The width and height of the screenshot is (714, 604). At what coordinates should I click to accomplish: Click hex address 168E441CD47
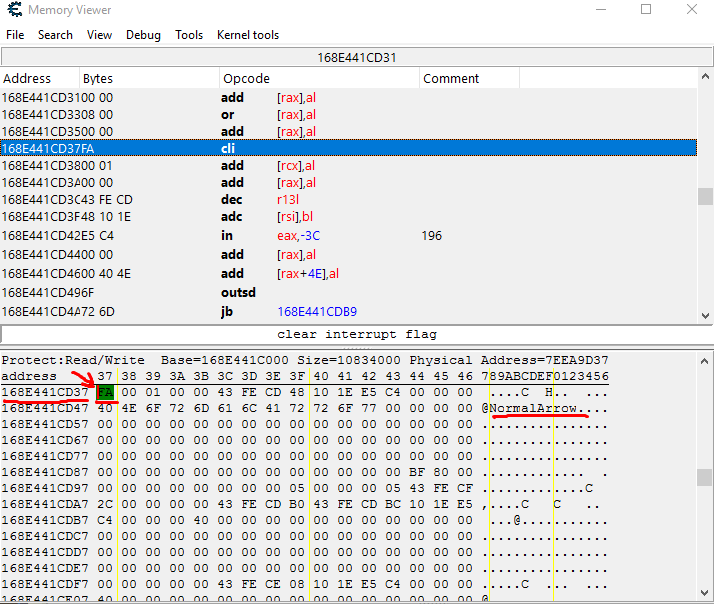tap(45, 408)
